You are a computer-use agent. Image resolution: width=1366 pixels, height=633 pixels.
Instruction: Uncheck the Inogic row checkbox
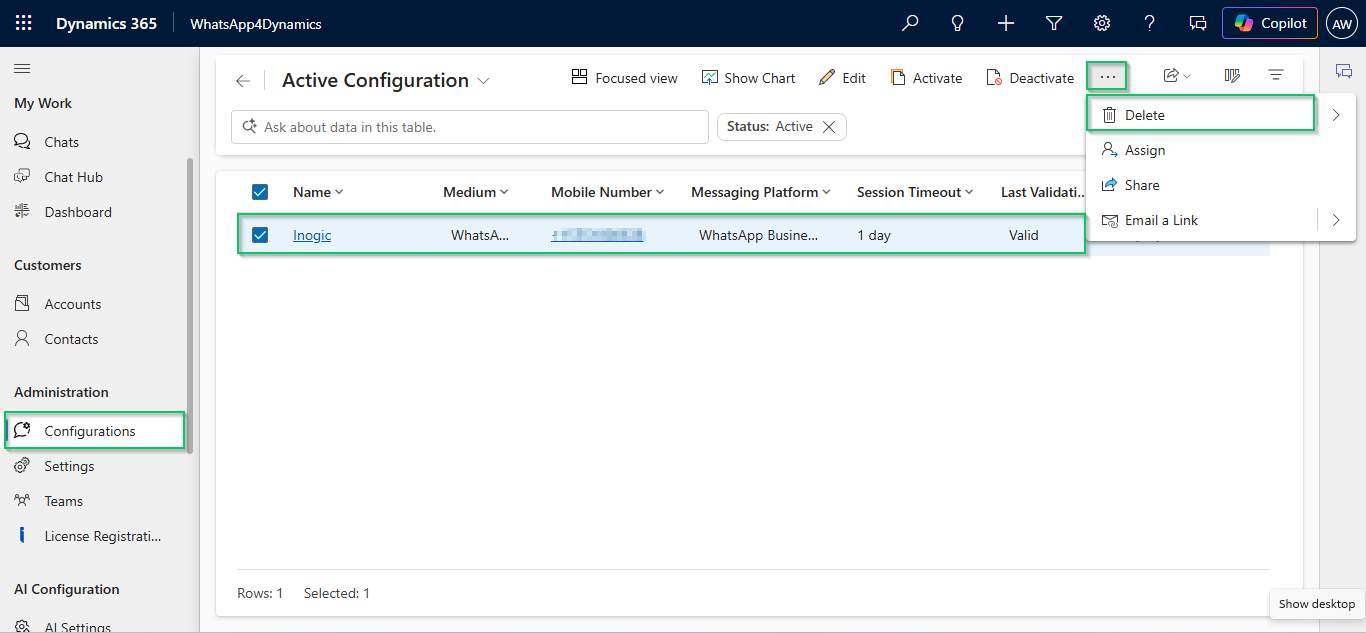click(260, 235)
